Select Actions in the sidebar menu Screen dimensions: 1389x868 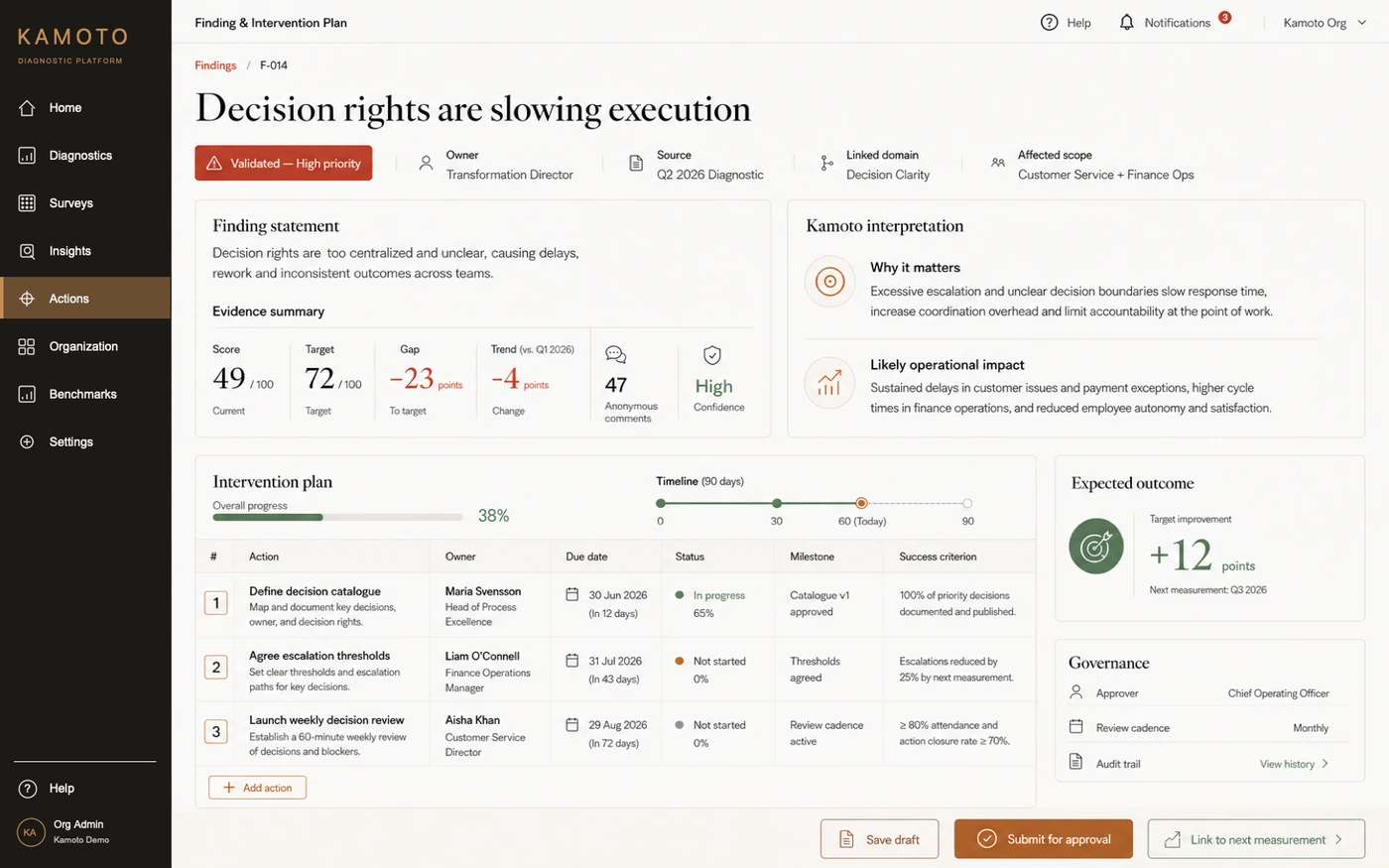pyautogui.click(x=85, y=299)
